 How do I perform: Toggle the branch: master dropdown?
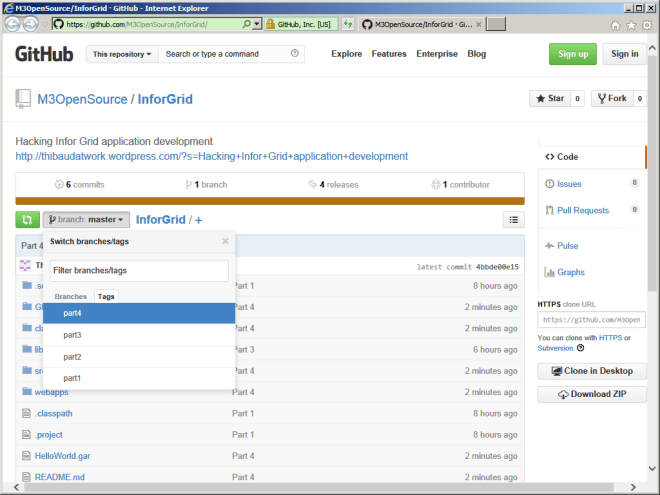pyautogui.click(x=87, y=219)
